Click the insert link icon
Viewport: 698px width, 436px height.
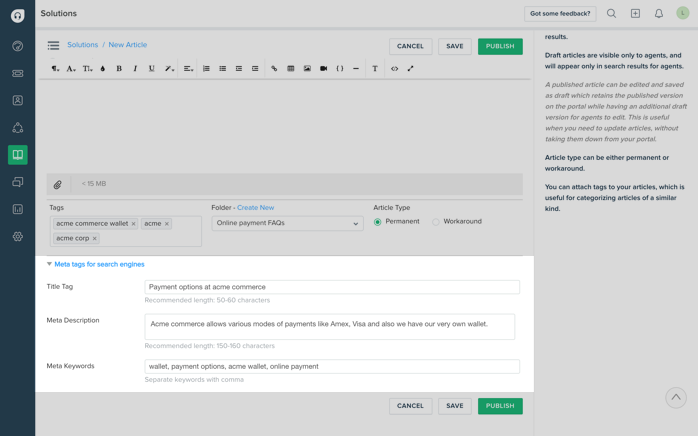[274, 69]
